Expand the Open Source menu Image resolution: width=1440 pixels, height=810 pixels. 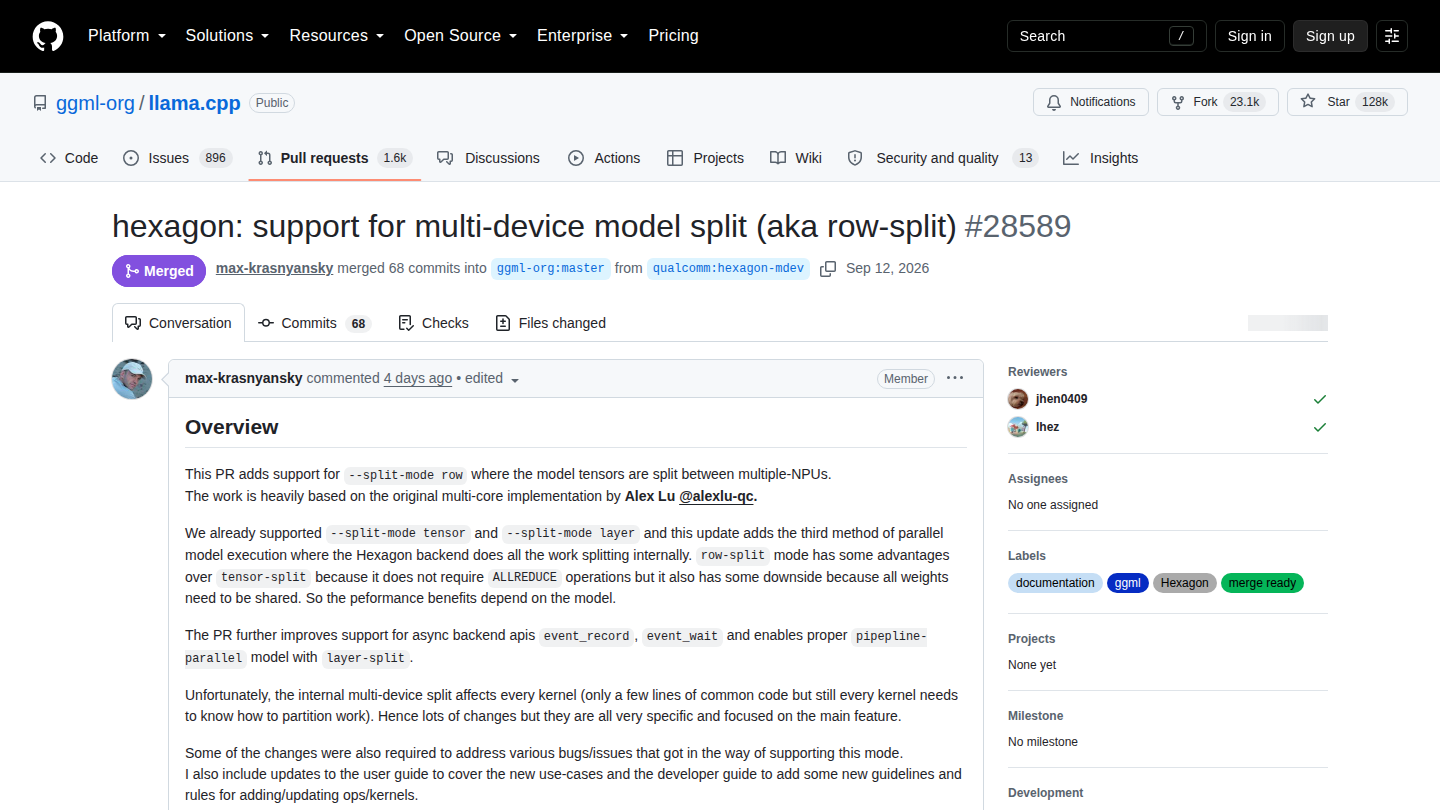460,36
